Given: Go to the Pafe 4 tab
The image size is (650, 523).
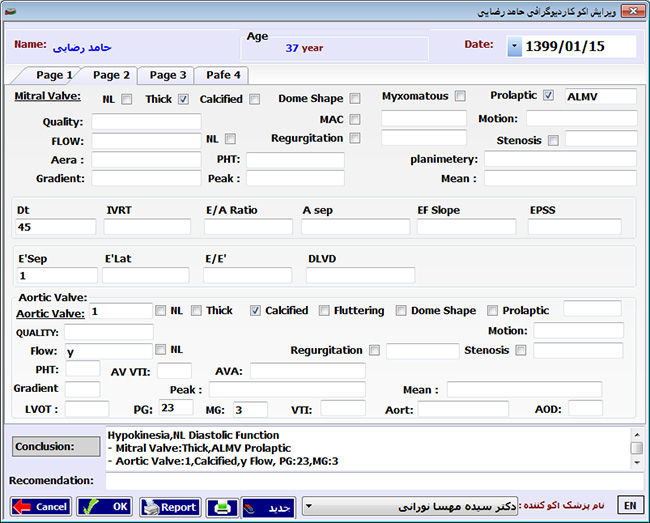Looking at the screenshot, I should 223,75.
